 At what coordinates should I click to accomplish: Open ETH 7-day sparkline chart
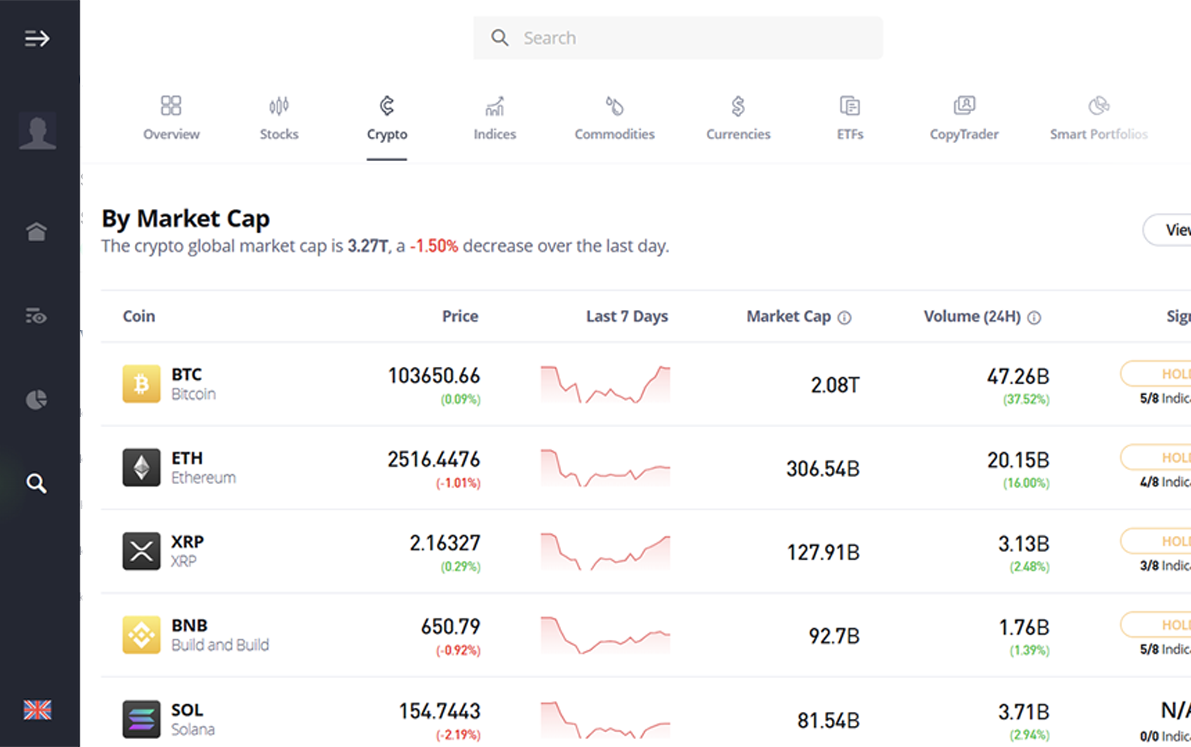pos(605,467)
